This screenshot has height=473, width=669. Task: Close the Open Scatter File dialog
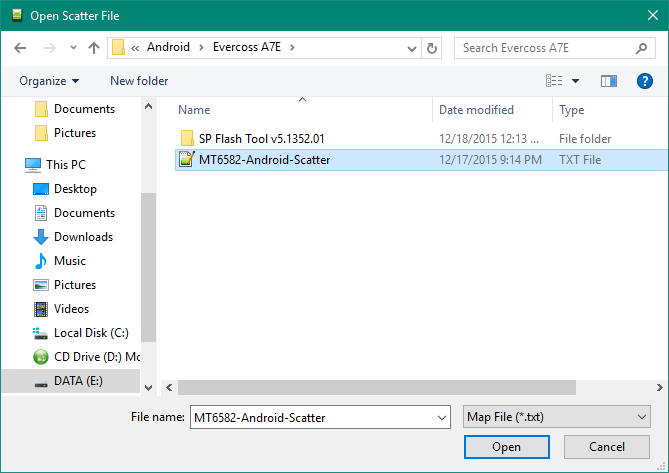(x=653, y=15)
